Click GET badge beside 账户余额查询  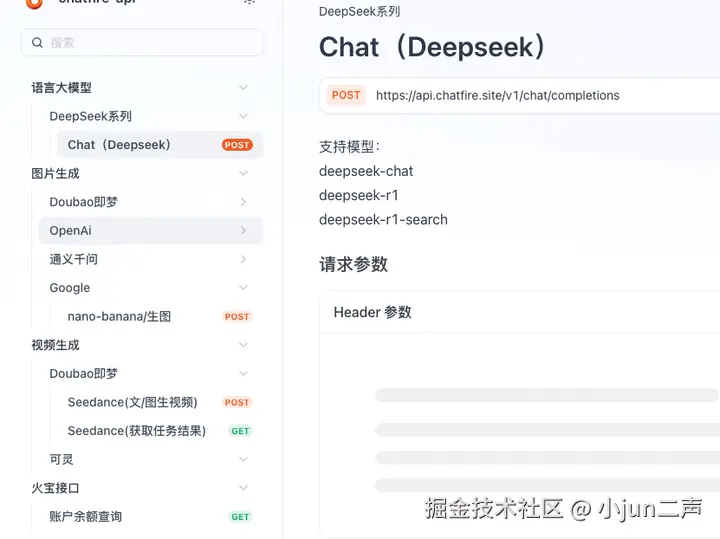click(240, 517)
